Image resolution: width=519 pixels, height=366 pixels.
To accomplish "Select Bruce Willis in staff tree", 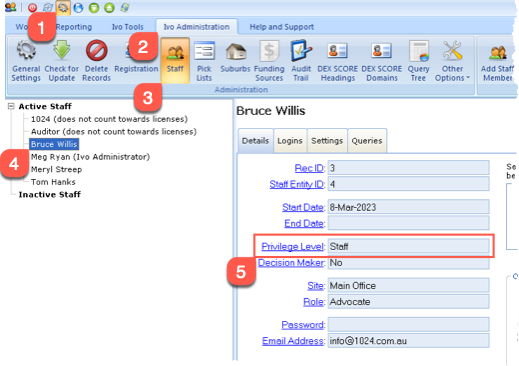I will 54,144.
